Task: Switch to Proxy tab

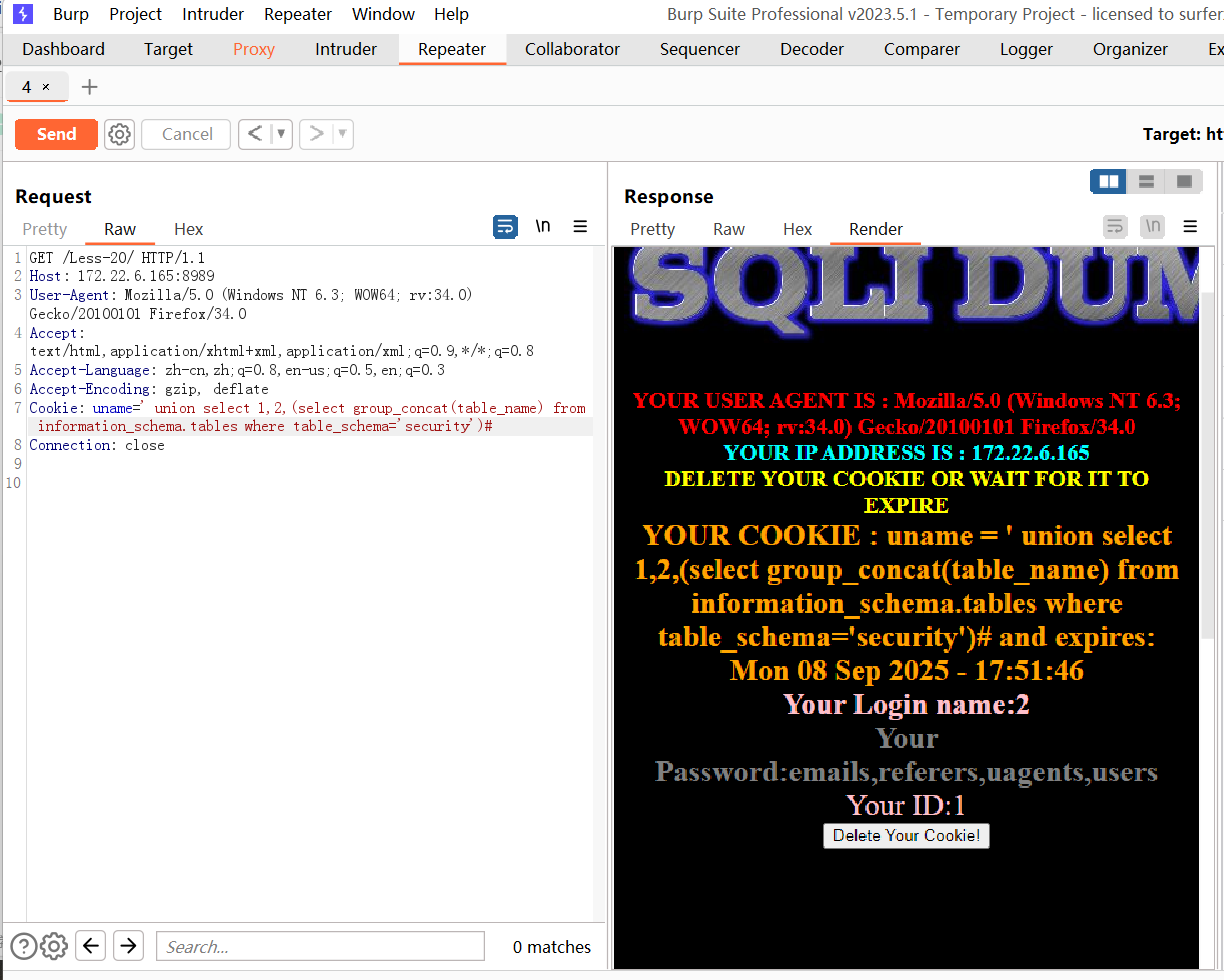Action: (x=254, y=49)
